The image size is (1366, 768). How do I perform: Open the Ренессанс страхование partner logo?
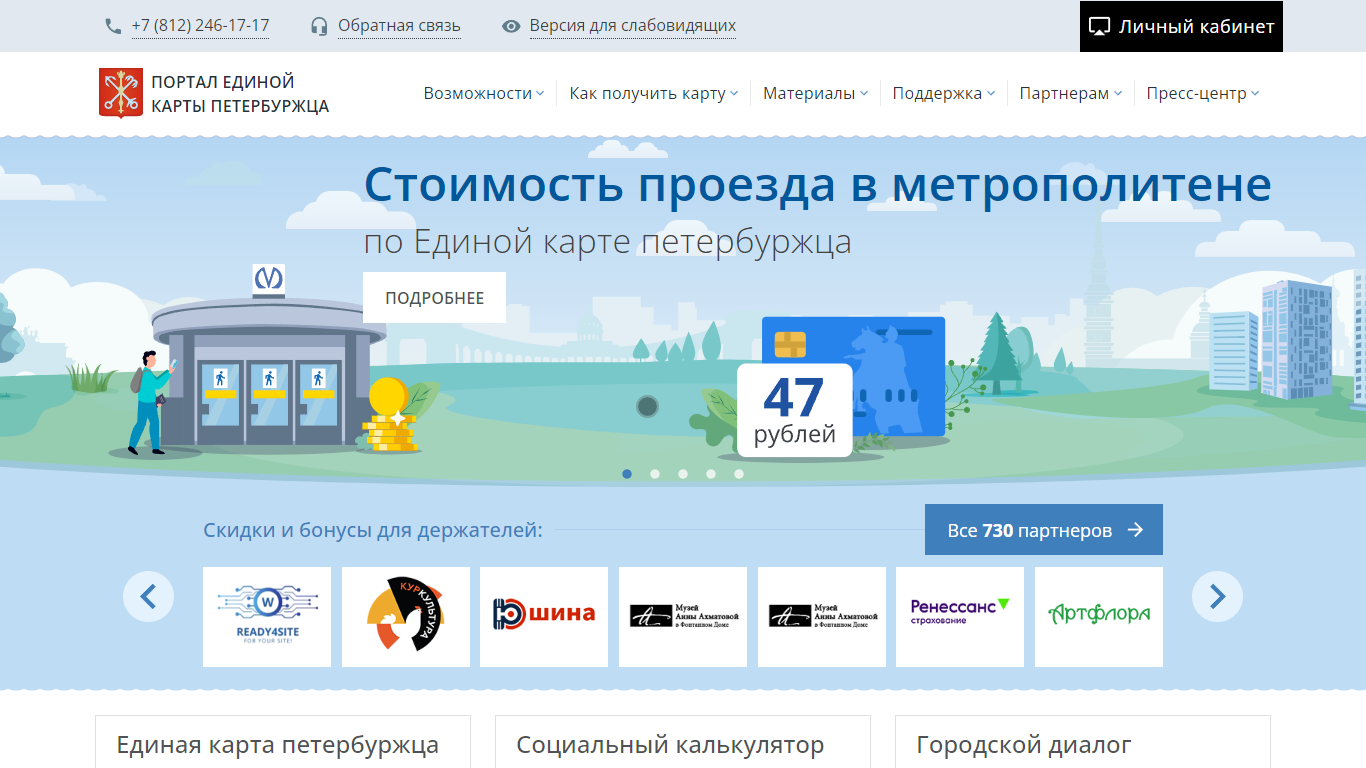click(960, 617)
